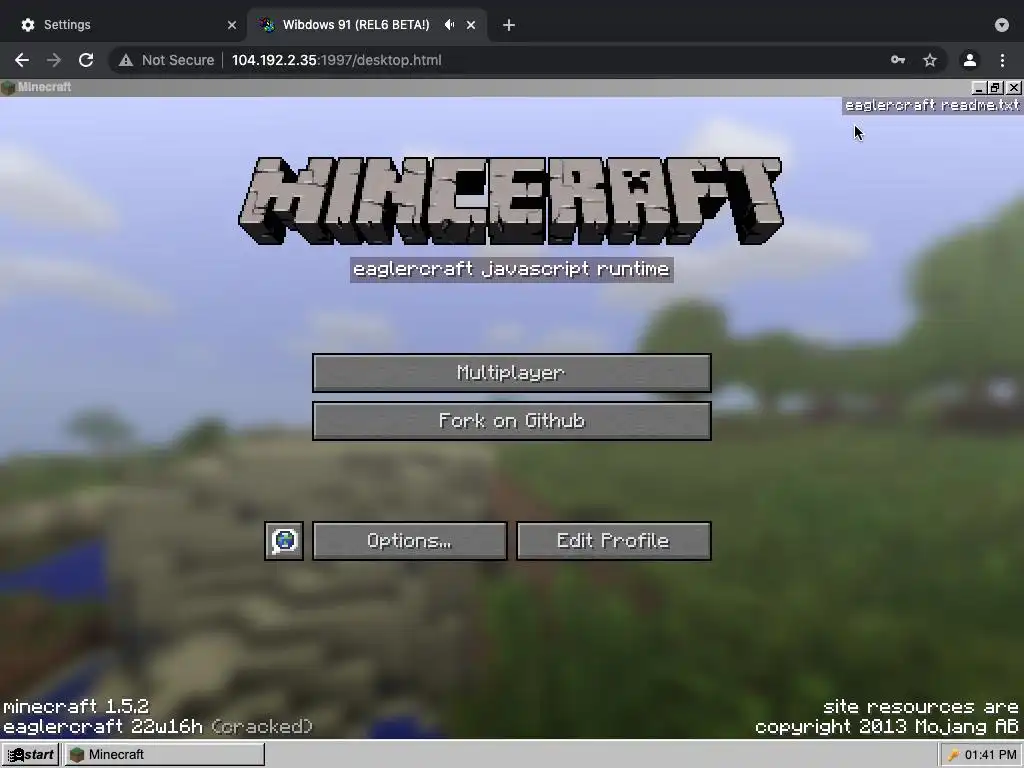Select Minecraft taskbar item
This screenshot has width=1024, height=768.
[x=164, y=754]
